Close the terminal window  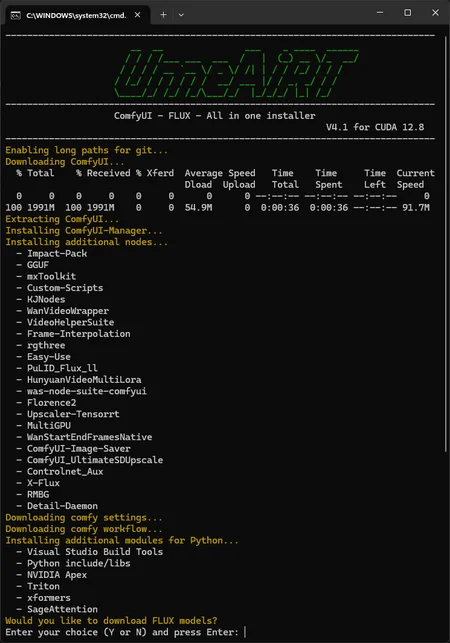(435, 13)
